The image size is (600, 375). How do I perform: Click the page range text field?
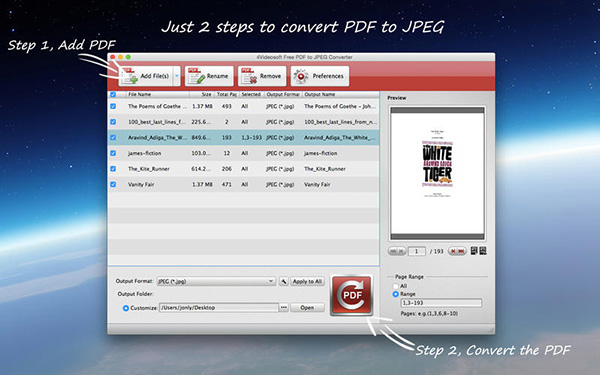coord(441,303)
